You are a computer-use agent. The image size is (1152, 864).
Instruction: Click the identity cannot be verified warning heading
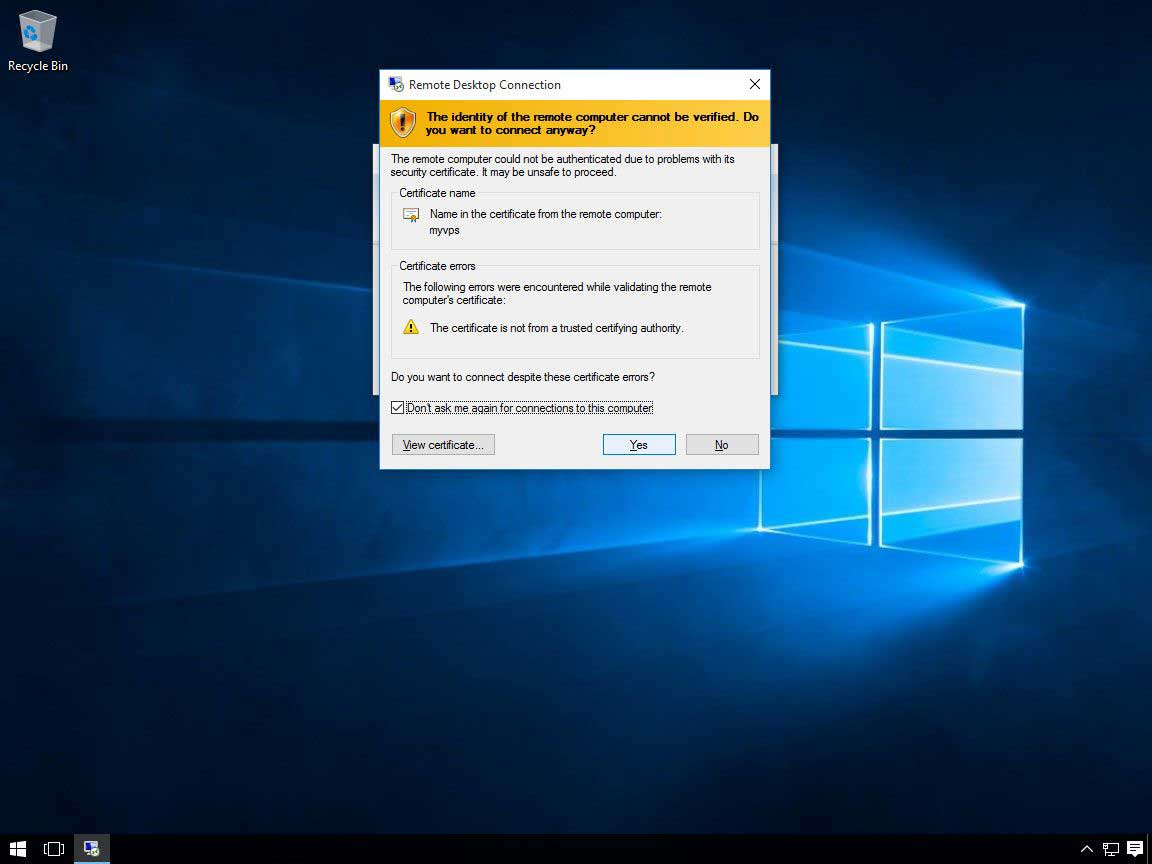(x=592, y=123)
